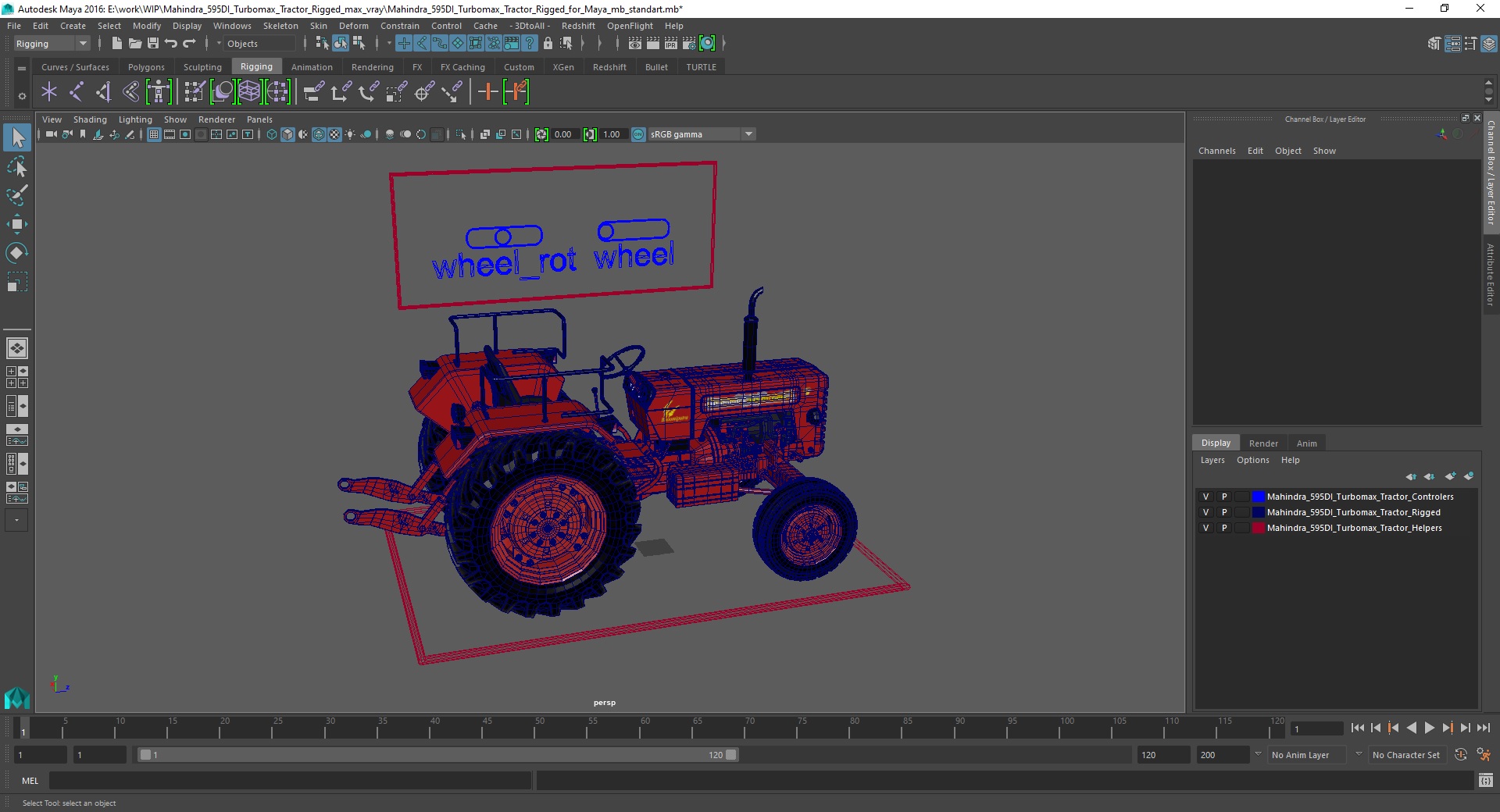Open the Rigging menu set dropdown
The width and height of the screenshot is (1500, 812).
tap(52, 44)
